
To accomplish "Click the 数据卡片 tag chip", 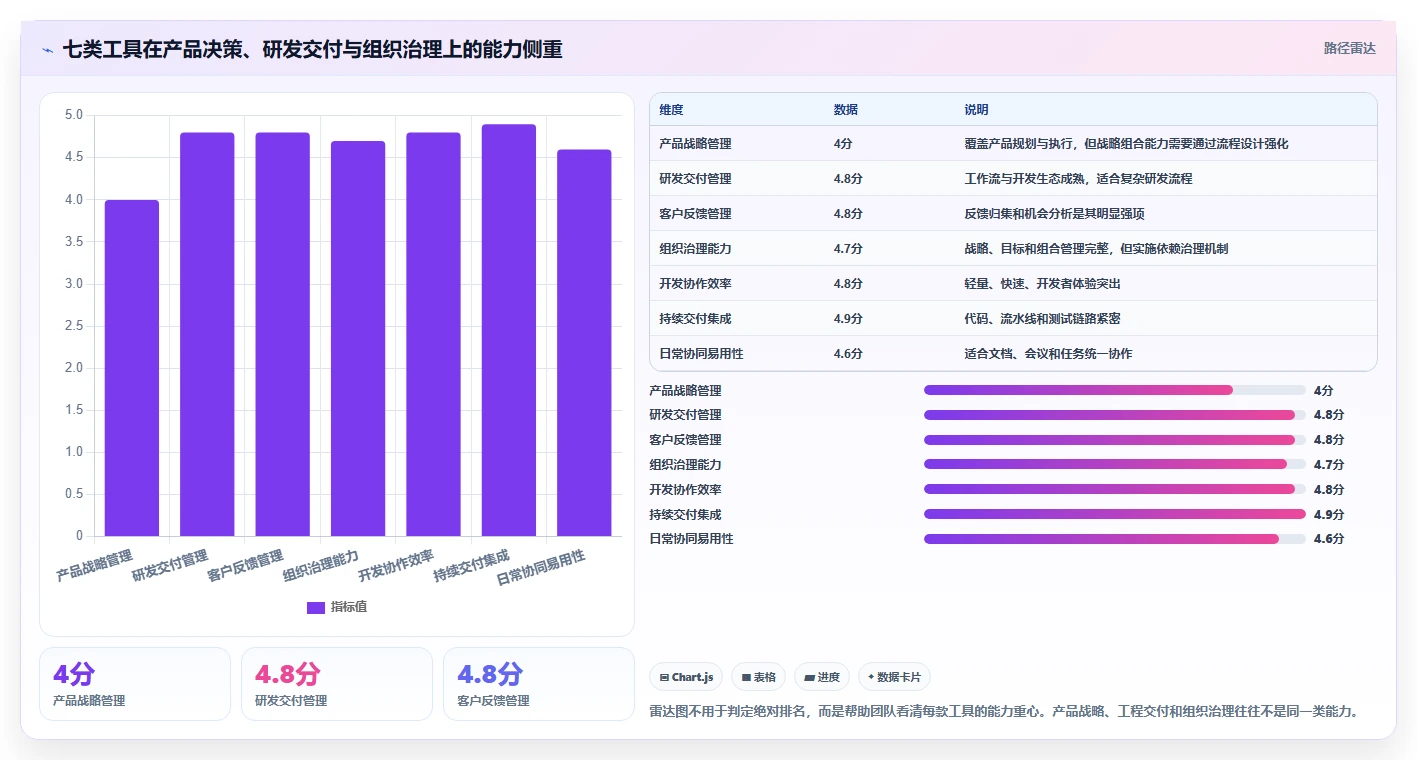I will click(894, 677).
